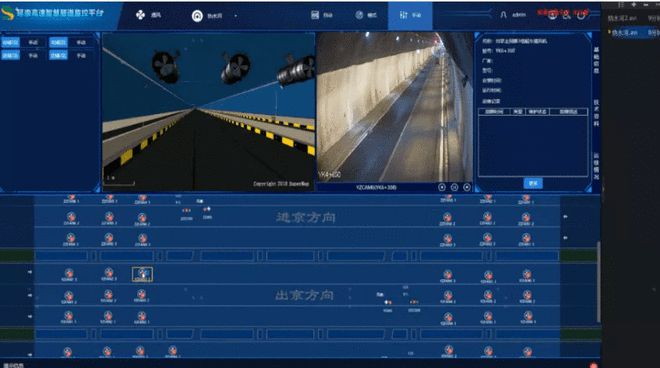The height and width of the screenshot is (368, 660).
Task: Click the admin user profile icon
Action: pos(503,15)
